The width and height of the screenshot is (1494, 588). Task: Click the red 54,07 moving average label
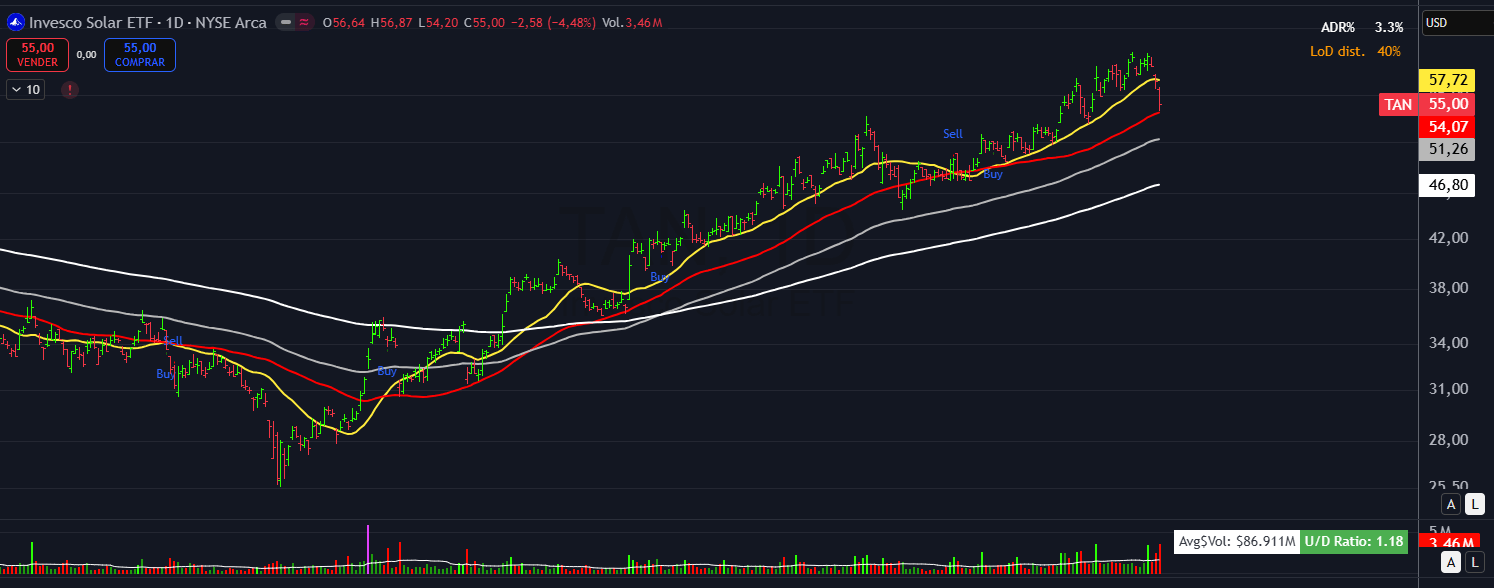pyautogui.click(x=1448, y=126)
